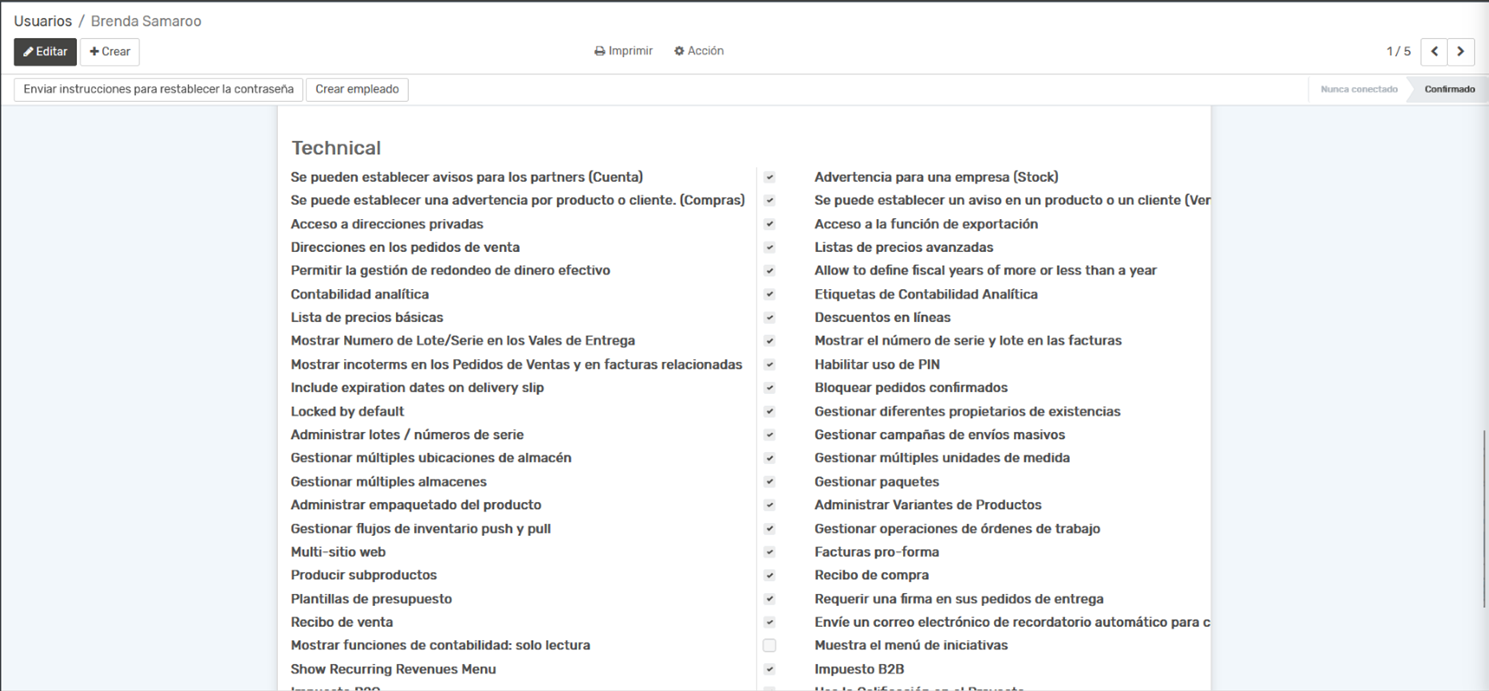Click the Crear plus button
The image size is (1489, 691).
click(x=110, y=52)
